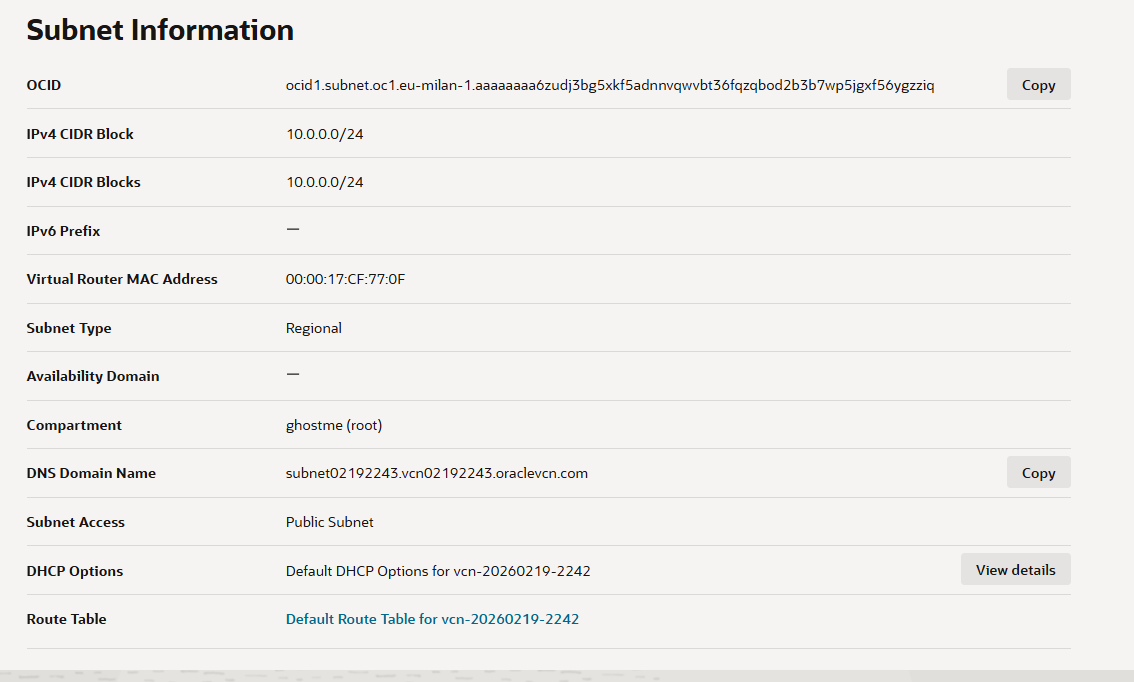Image resolution: width=1134 pixels, height=682 pixels.
Task: Click the DNS domain subnet02192243.vcn02192243.oraclevcn.com text
Action: tap(436, 473)
